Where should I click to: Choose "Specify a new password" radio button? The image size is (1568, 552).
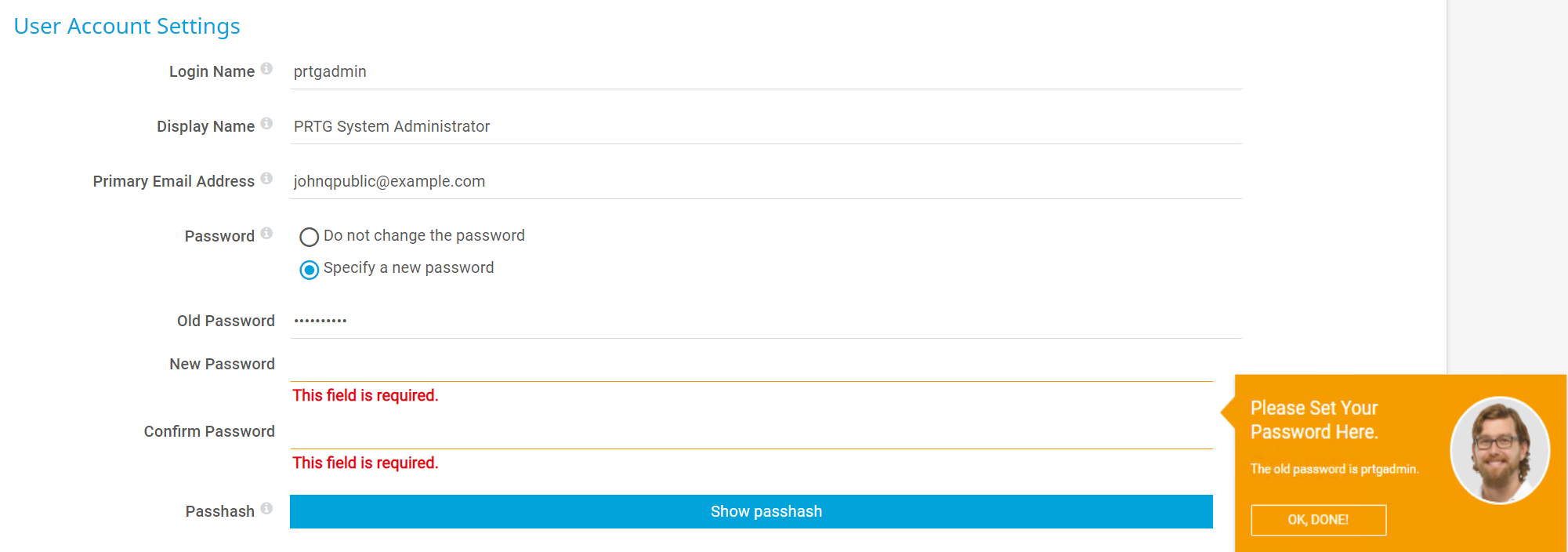pos(310,270)
